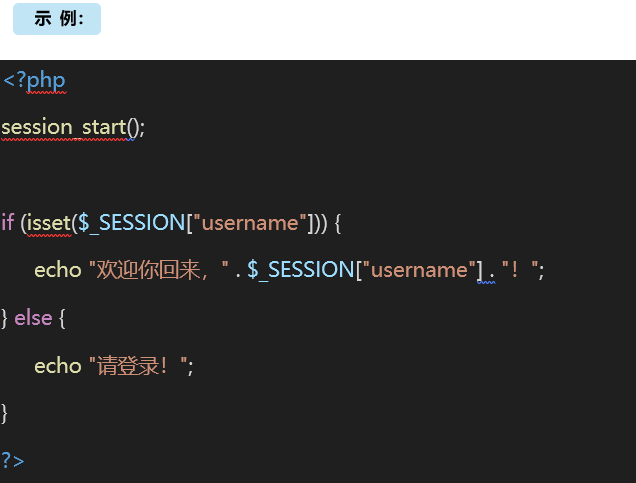This screenshot has height=483, width=636.
Task: Click $_SESSION variable inside the isset call
Action: [x=132, y=222]
